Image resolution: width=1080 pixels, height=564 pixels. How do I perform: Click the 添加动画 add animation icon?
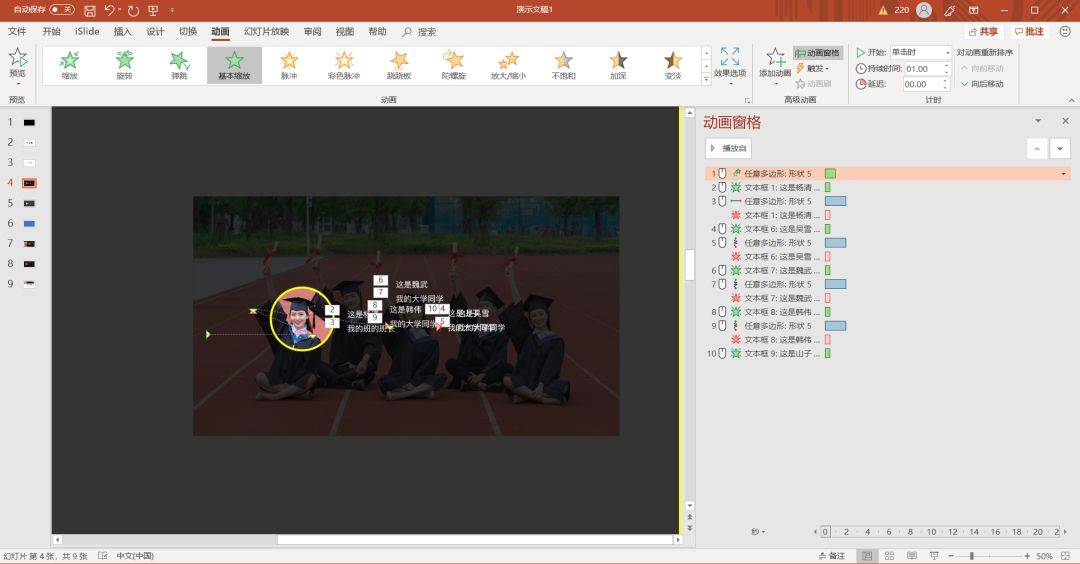775,58
